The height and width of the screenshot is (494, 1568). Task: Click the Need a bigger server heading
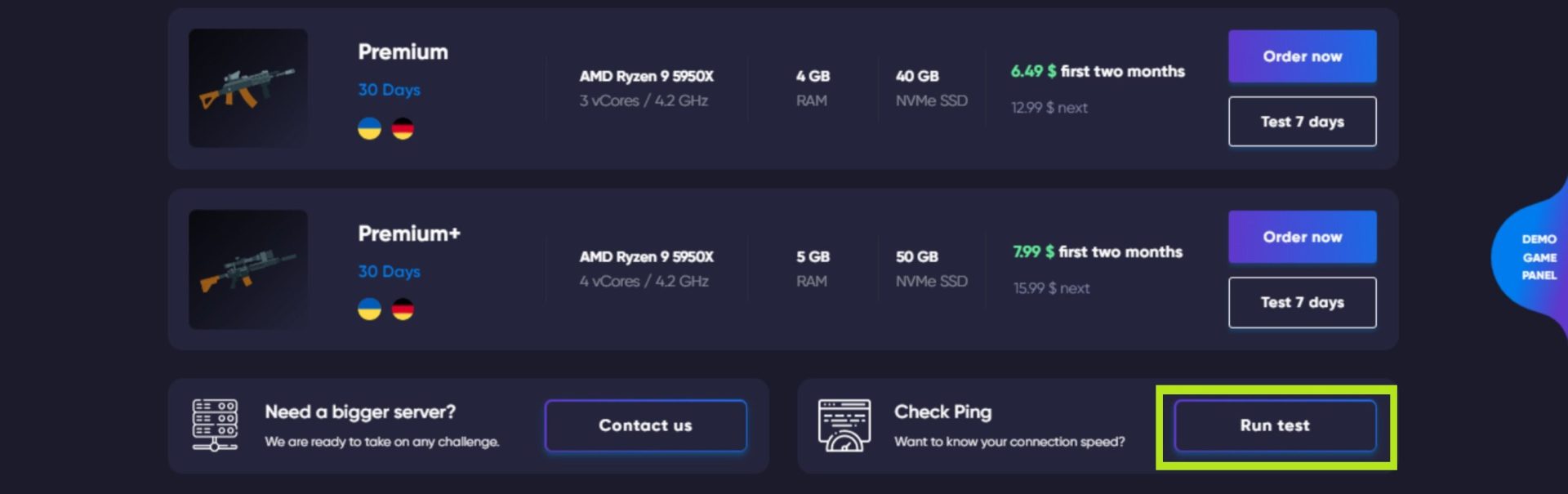[360, 412]
